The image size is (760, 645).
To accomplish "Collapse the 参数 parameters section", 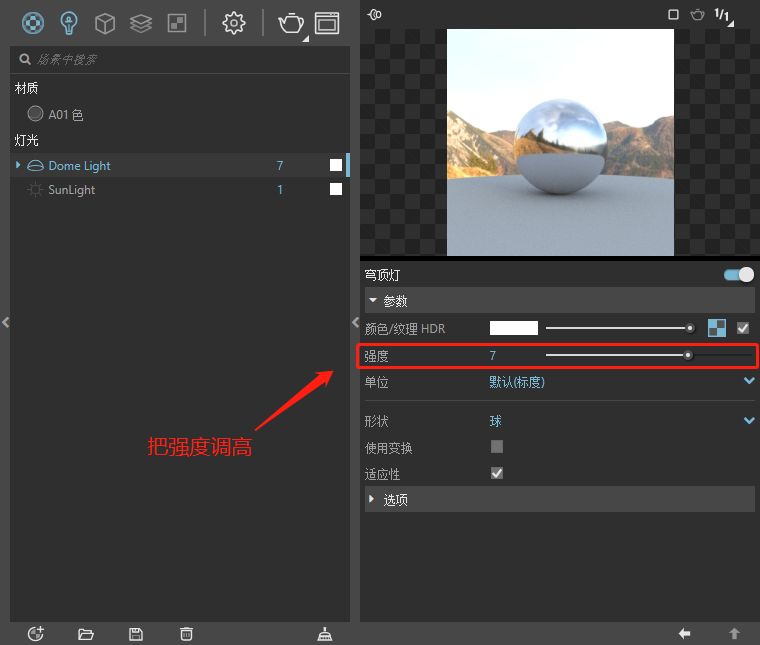I will click(560, 300).
